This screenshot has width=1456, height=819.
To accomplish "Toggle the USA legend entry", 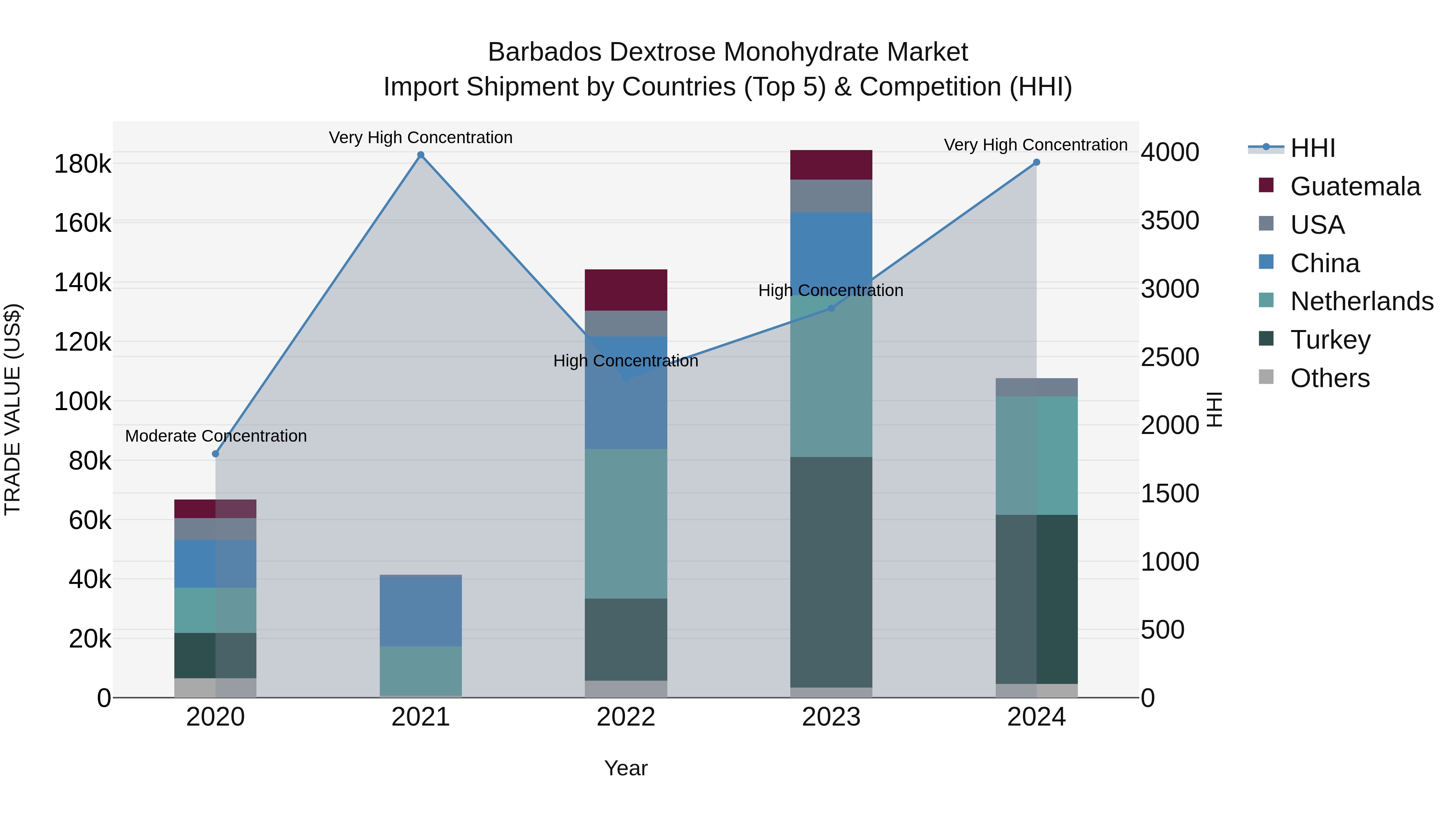I will [x=1301, y=225].
